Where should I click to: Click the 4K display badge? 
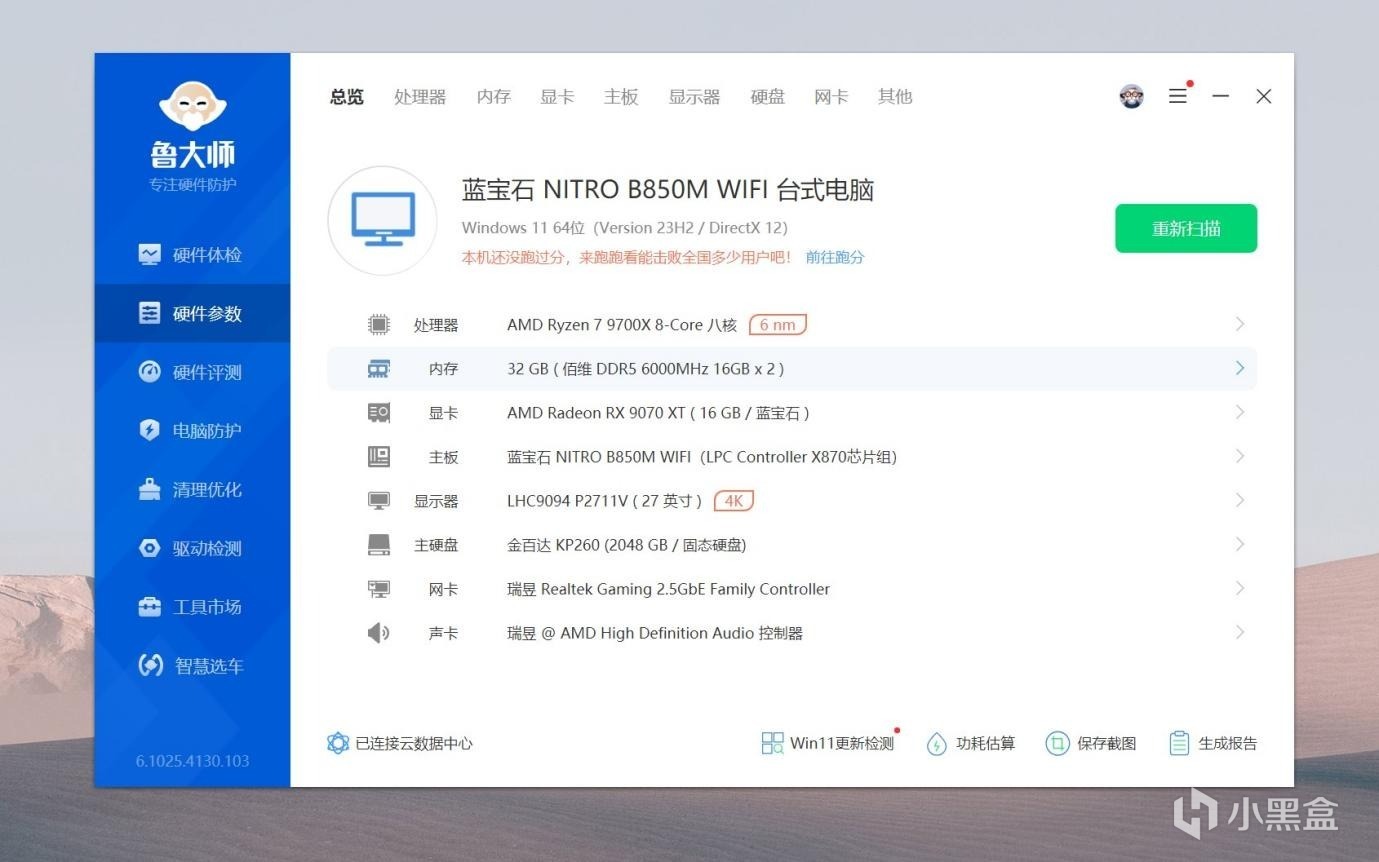(734, 500)
